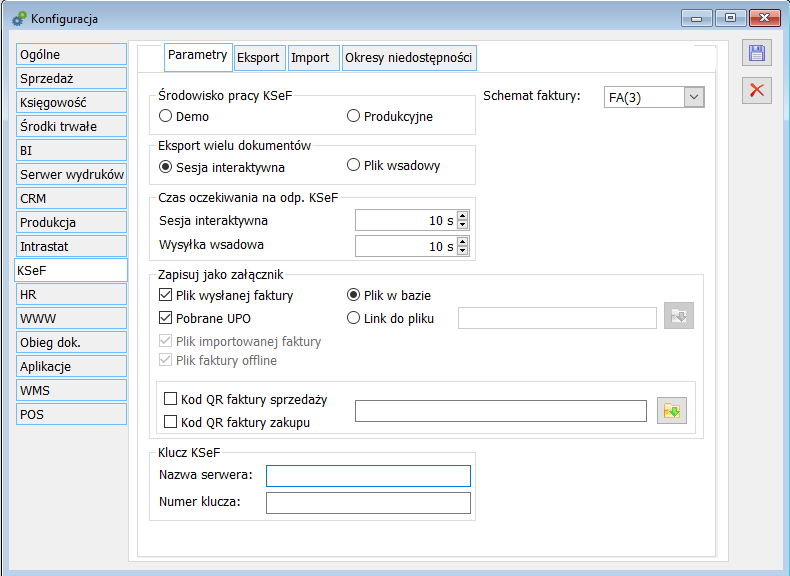Open the Ogólne configuration section
The image size is (790, 576).
tap(71, 54)
